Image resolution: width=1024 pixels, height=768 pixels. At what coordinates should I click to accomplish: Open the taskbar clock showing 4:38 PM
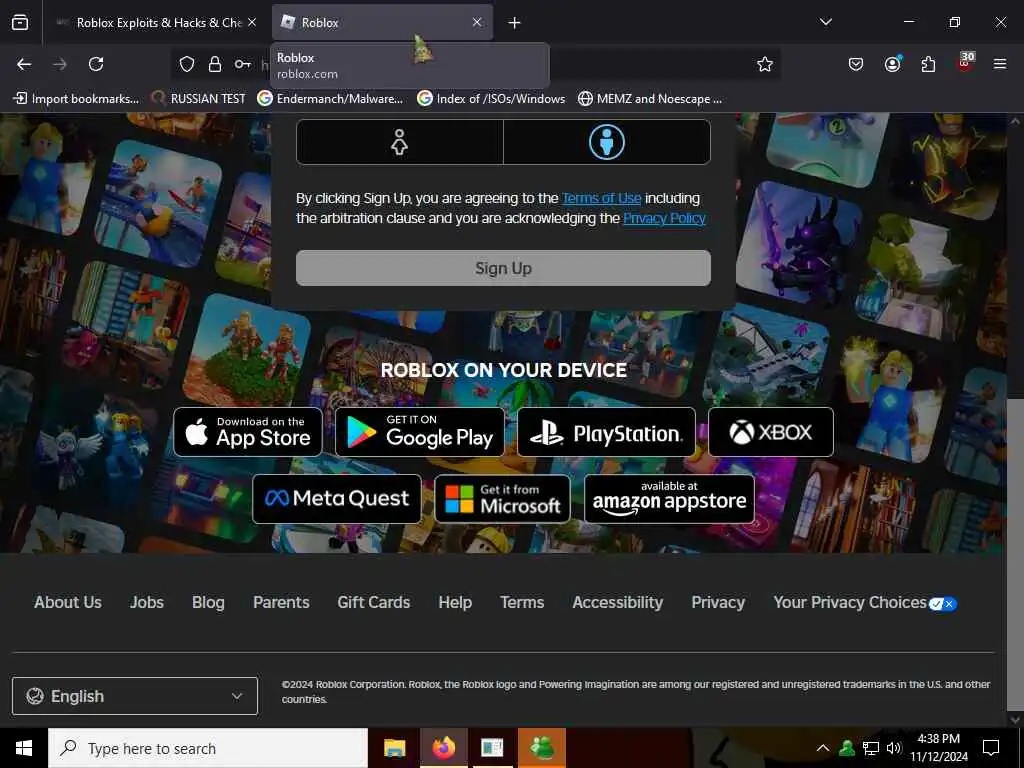click(x=939, y=748)
